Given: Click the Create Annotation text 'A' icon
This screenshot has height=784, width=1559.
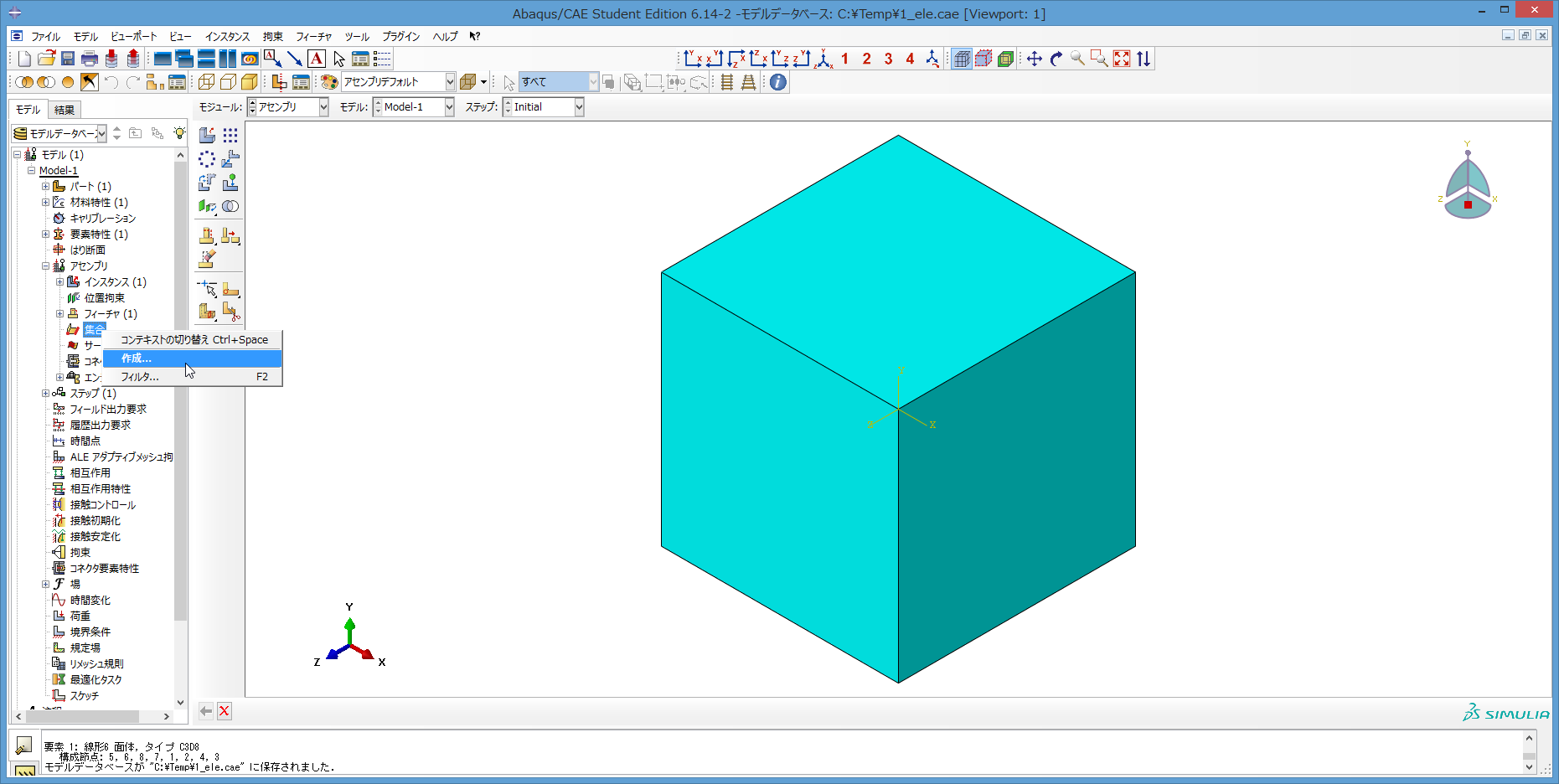Looking at the screenshot, I should pos(317,59).
